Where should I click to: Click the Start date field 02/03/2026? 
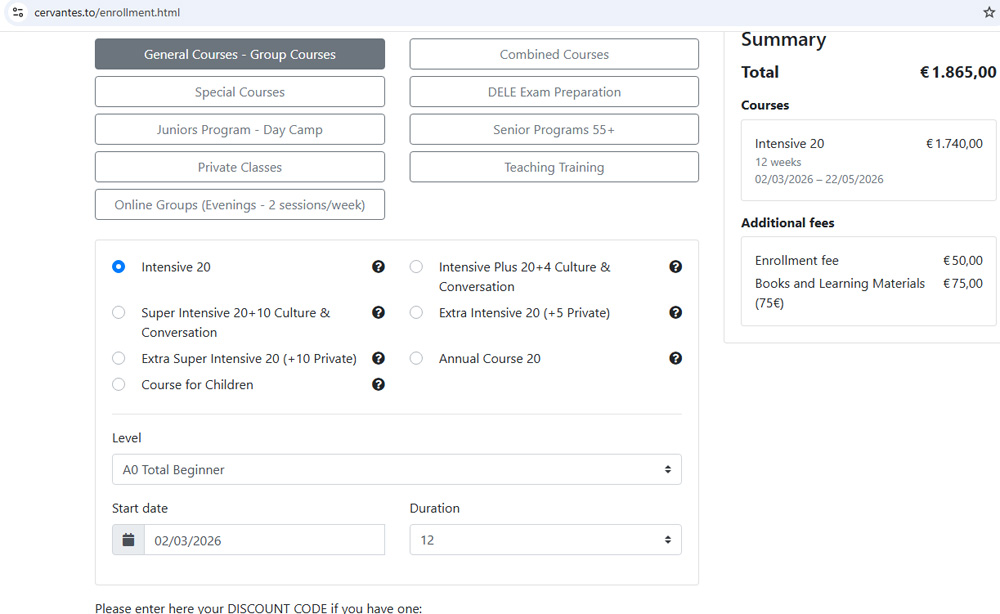[x=265, y=540]
